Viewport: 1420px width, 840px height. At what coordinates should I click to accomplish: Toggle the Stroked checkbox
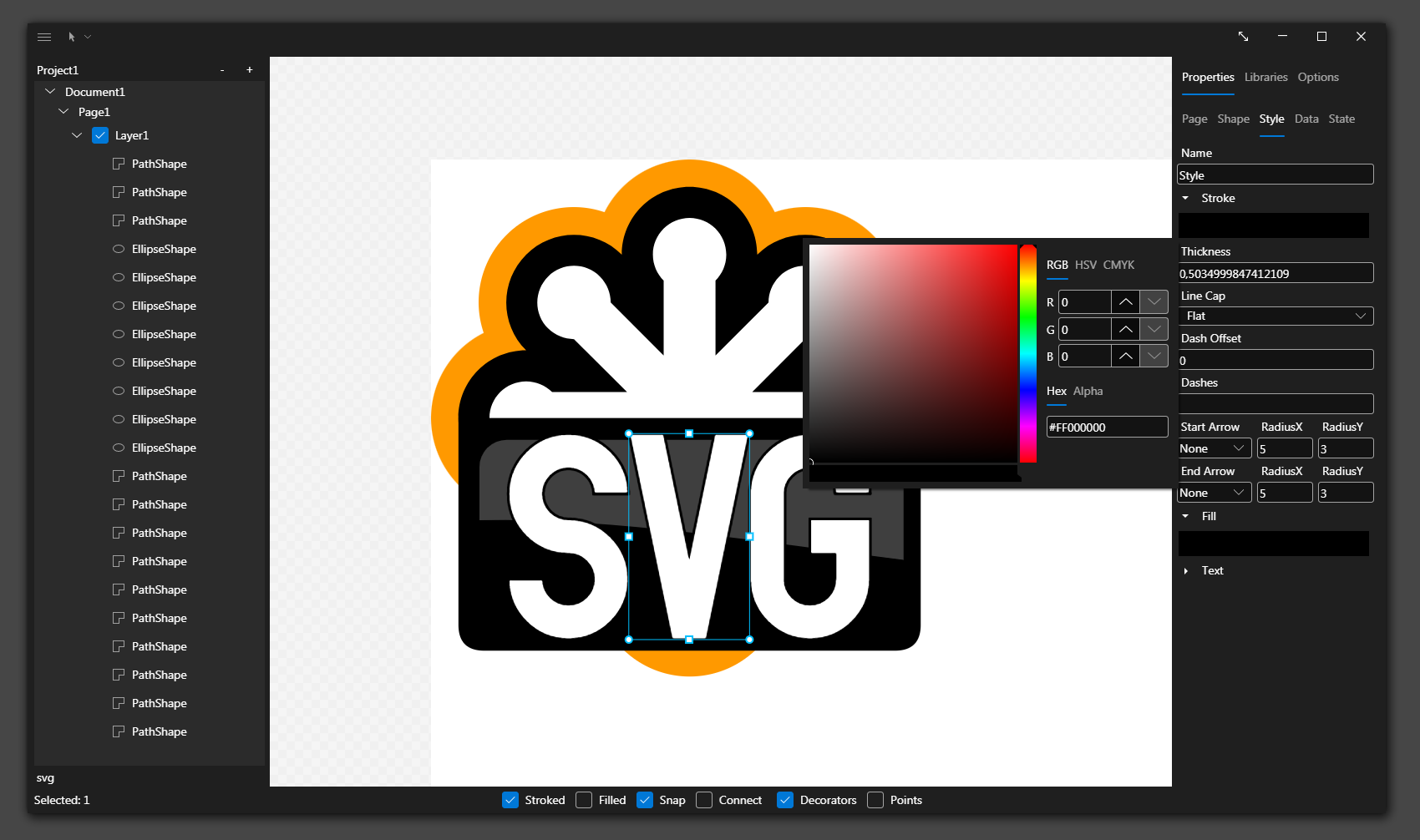[510, 800]
